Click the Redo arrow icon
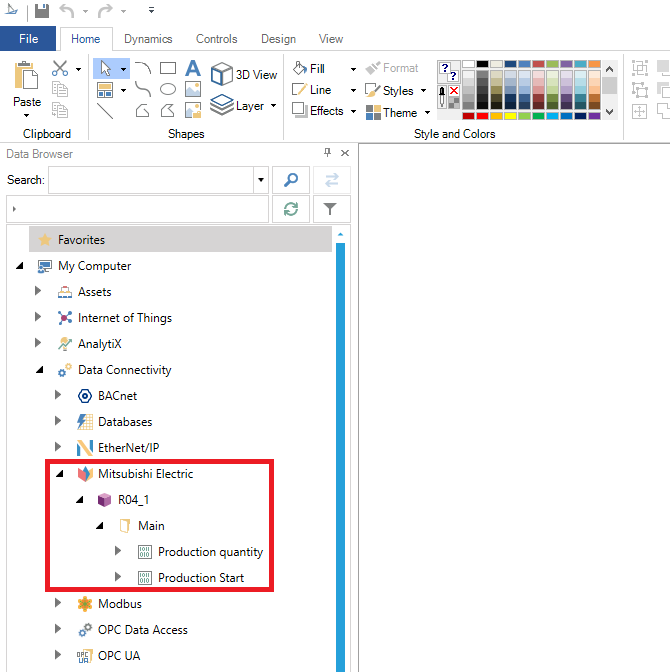 [x=105, y=10]
